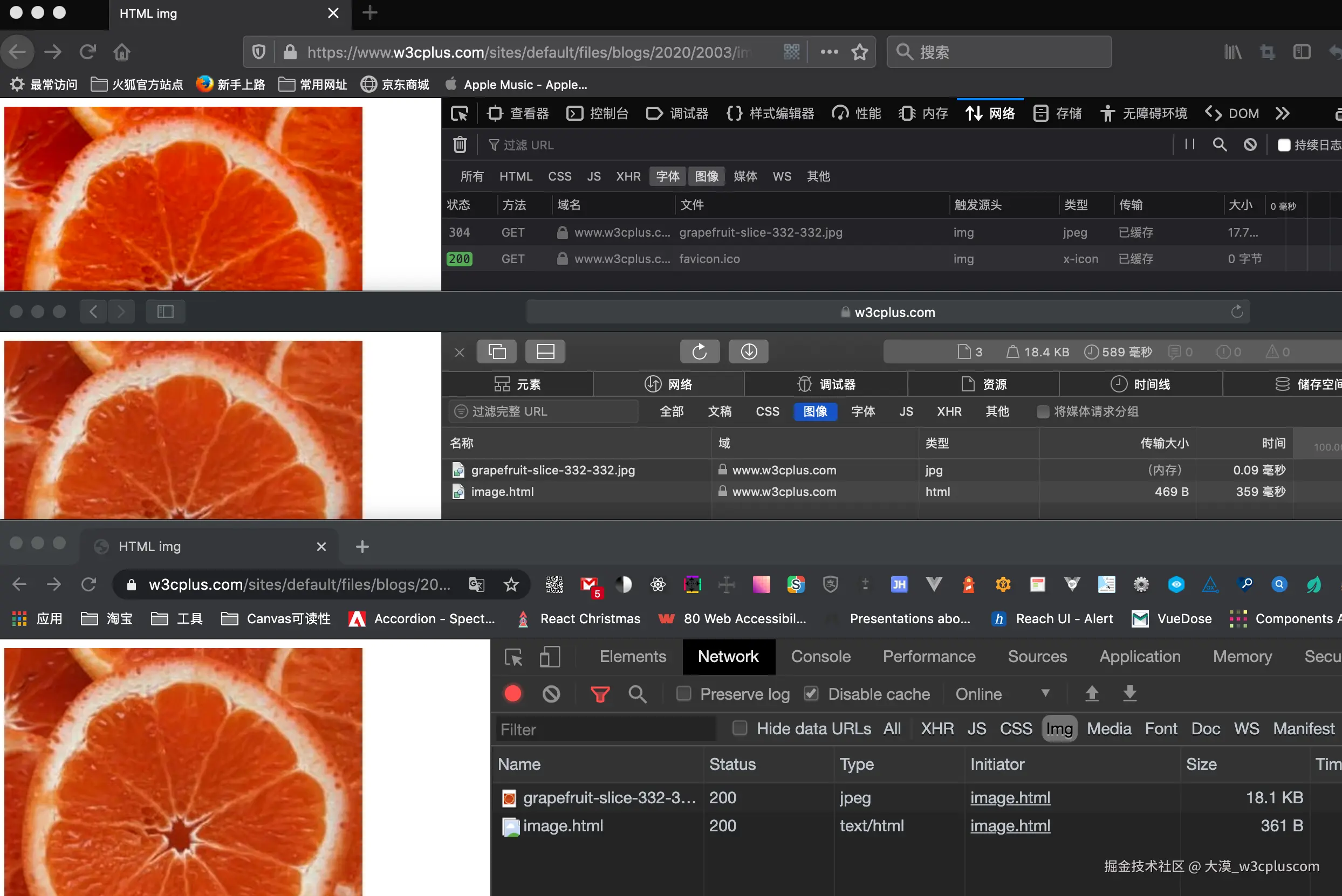
Task: Uncheck the Disable cache checkbox
Action: [811, 694]
